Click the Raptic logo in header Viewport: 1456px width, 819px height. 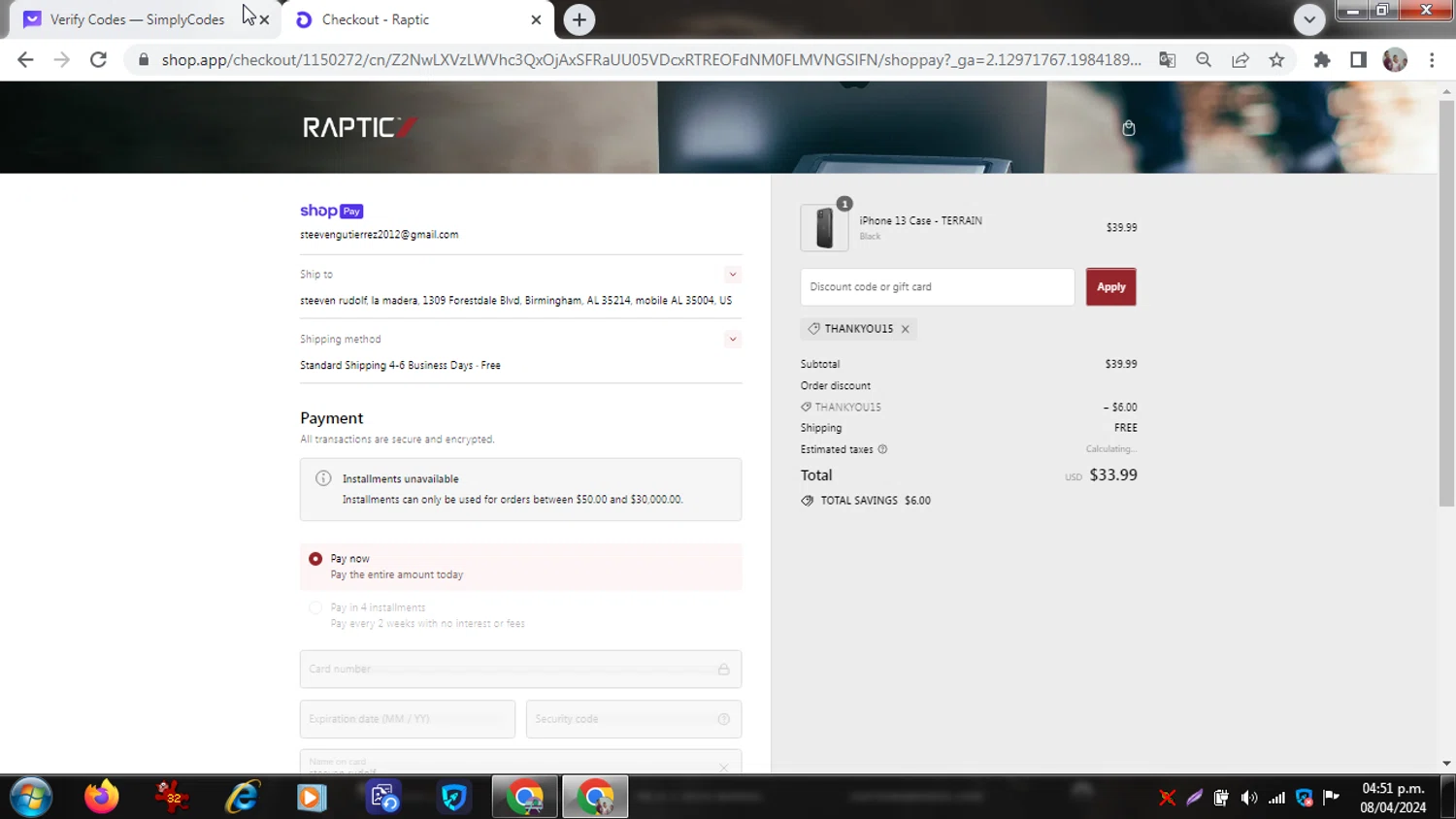point(359,127)
